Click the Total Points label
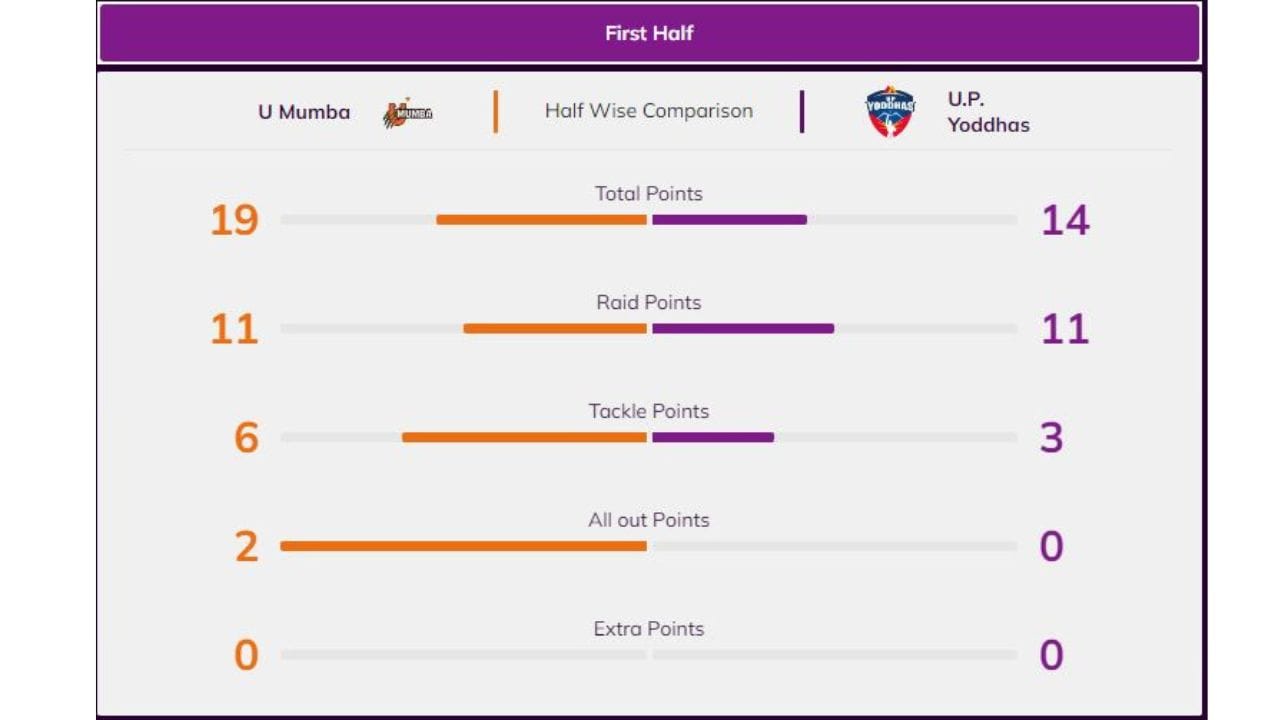1280x720 pixels. pyautogui.click(x=649, y=194)
